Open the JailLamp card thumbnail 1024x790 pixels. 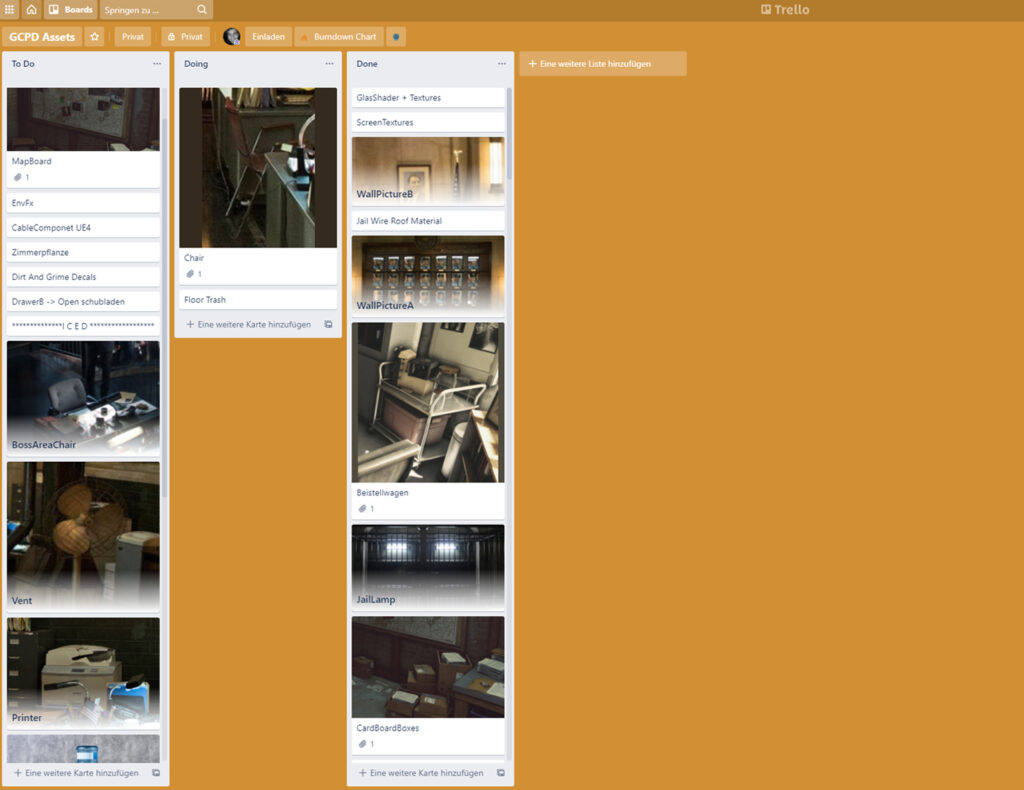pos(427,565)
